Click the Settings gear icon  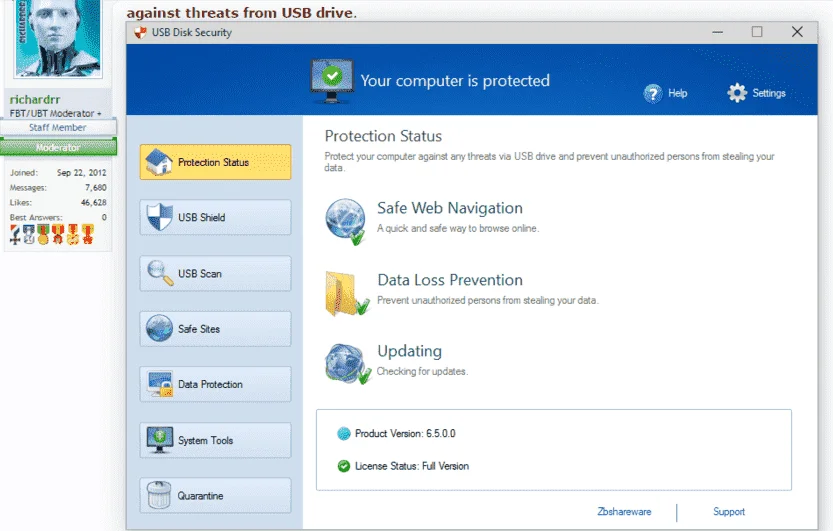coord(737,93)
